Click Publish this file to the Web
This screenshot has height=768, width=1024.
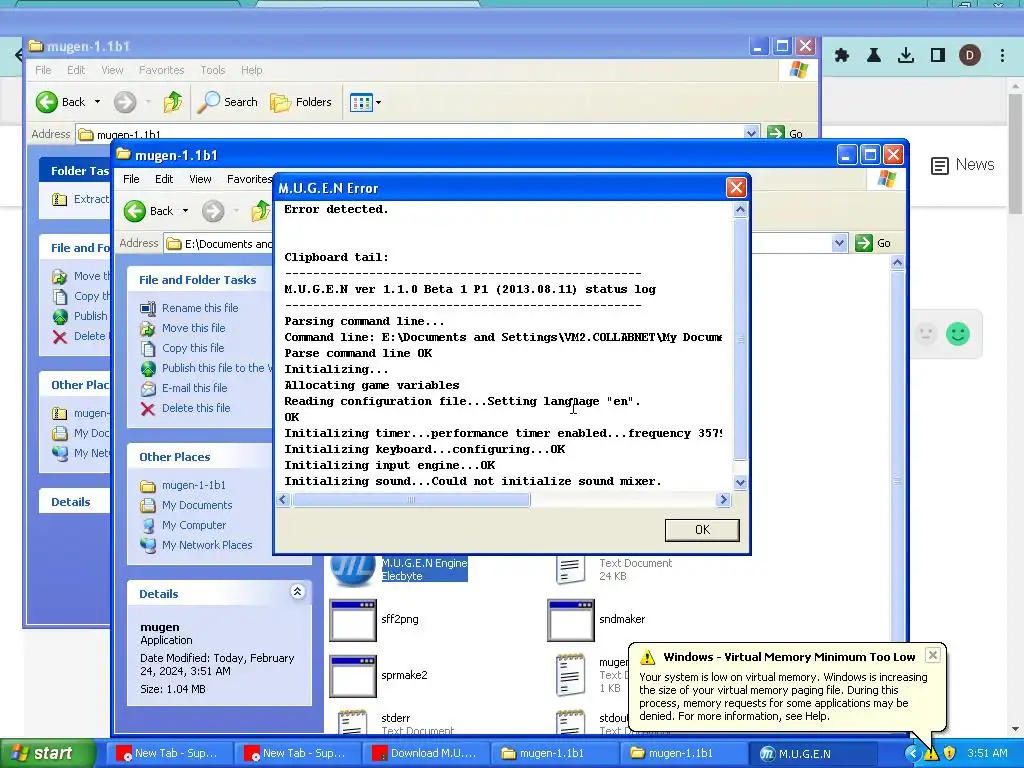point(216,368)
